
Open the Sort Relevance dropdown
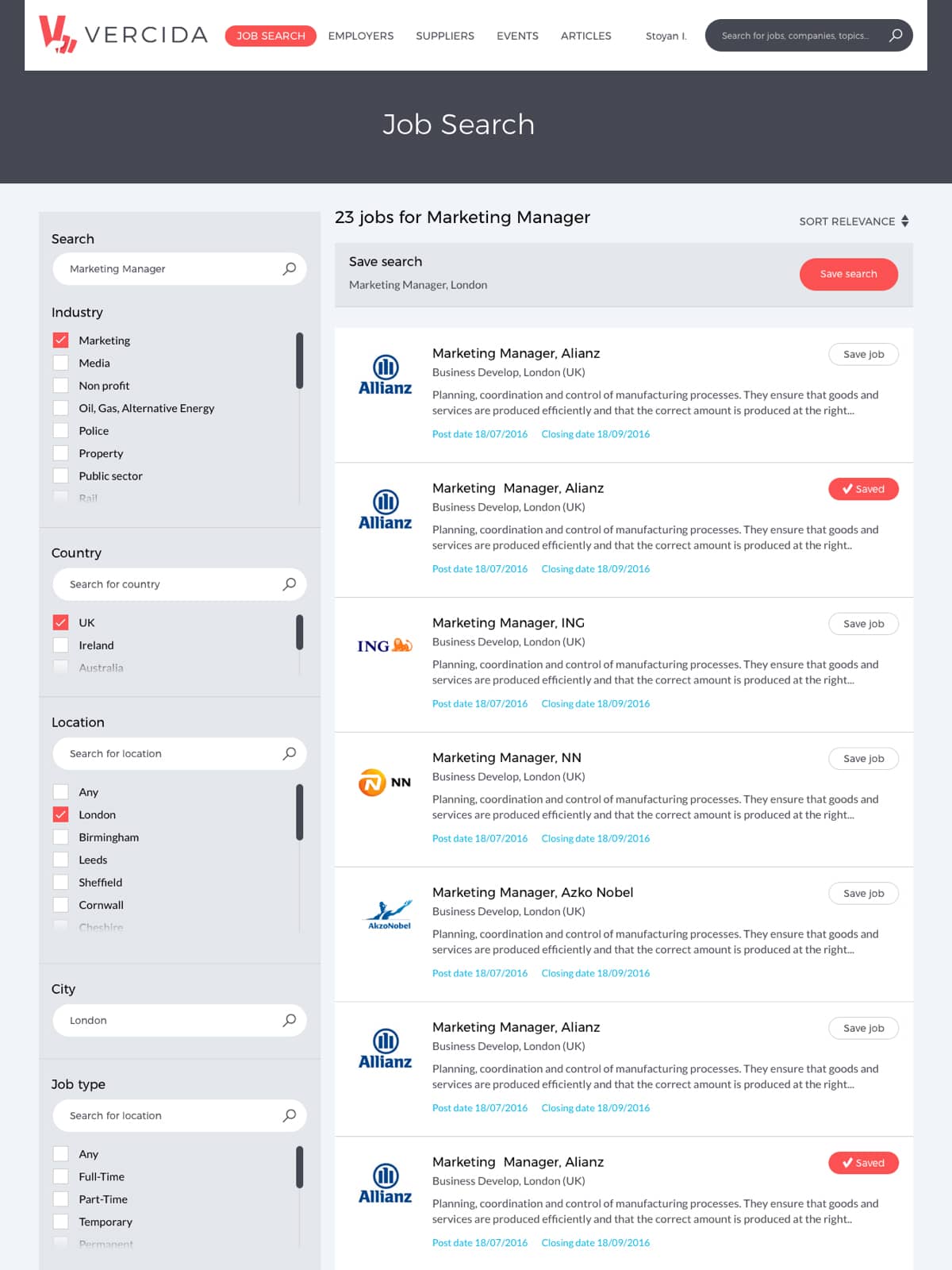[854, 221]
